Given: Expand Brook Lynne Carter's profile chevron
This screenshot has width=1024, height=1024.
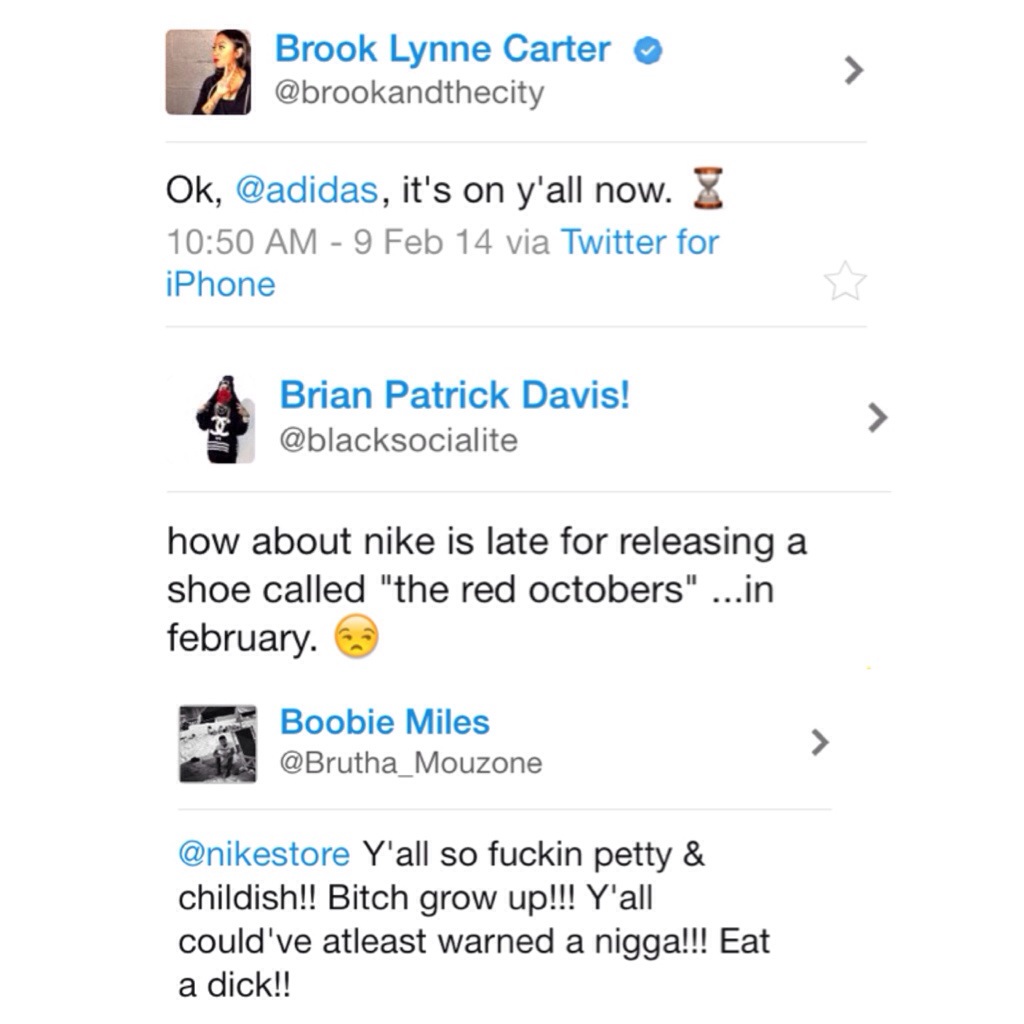Looking at the screenshot, I should (853, 70).
